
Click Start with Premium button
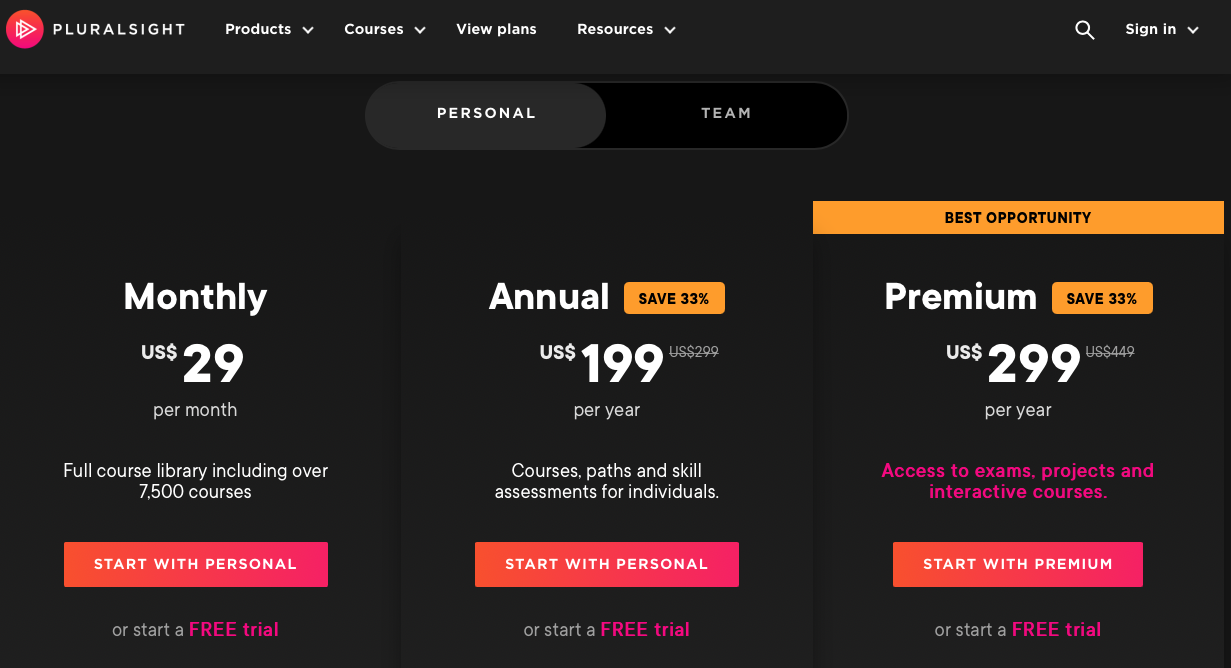coord(1017,564)
